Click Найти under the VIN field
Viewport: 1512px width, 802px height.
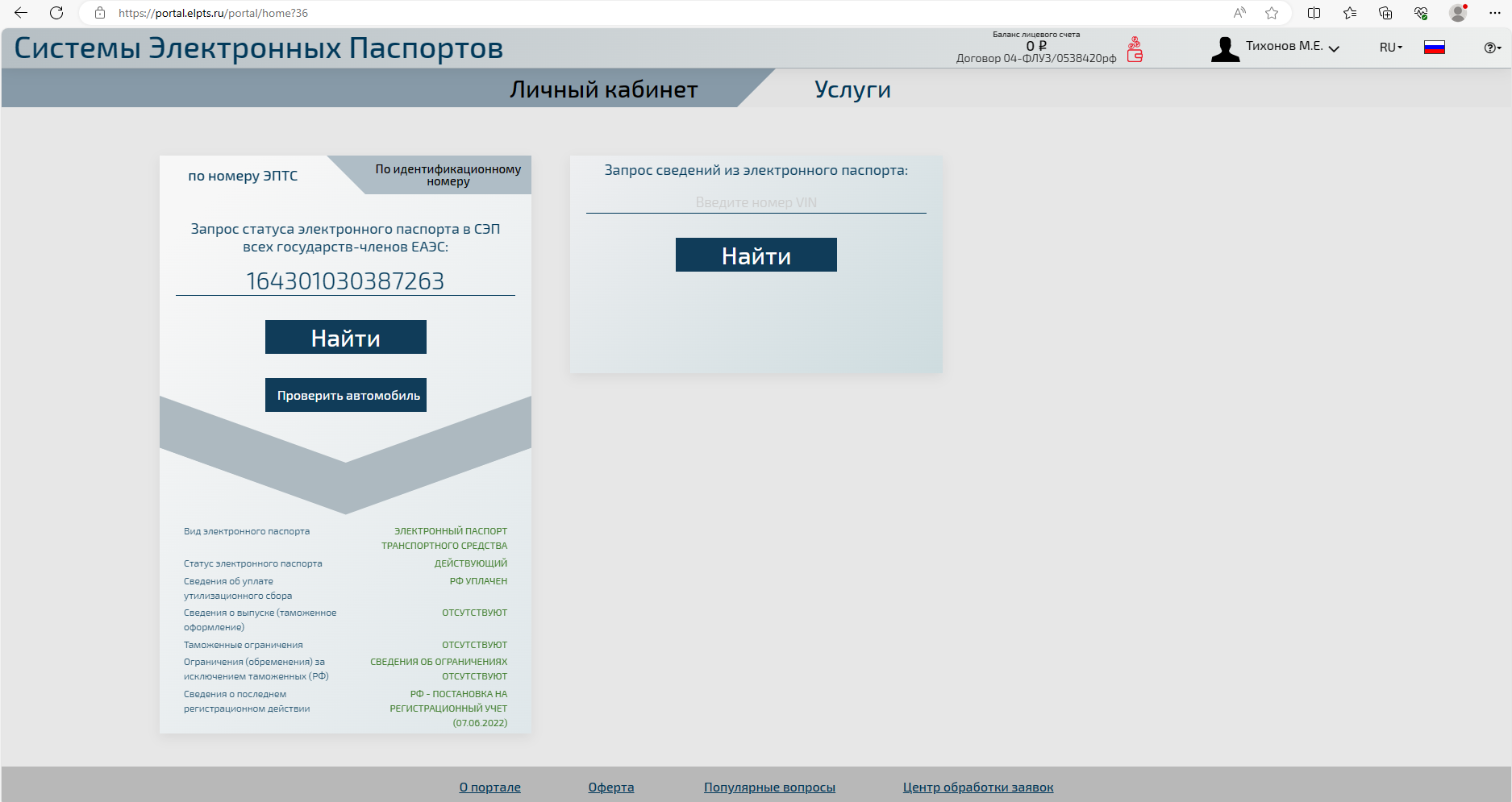[x=756, y=255]
